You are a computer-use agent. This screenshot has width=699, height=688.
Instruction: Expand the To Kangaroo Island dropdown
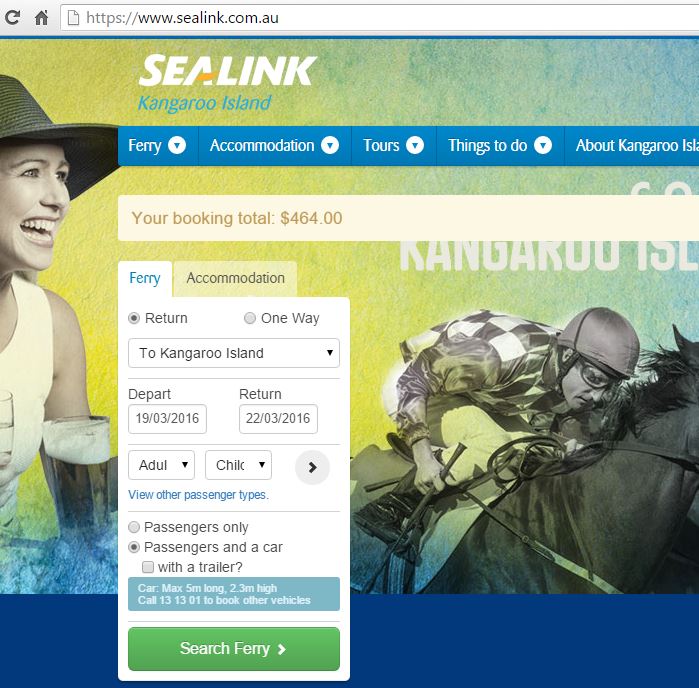234,353
